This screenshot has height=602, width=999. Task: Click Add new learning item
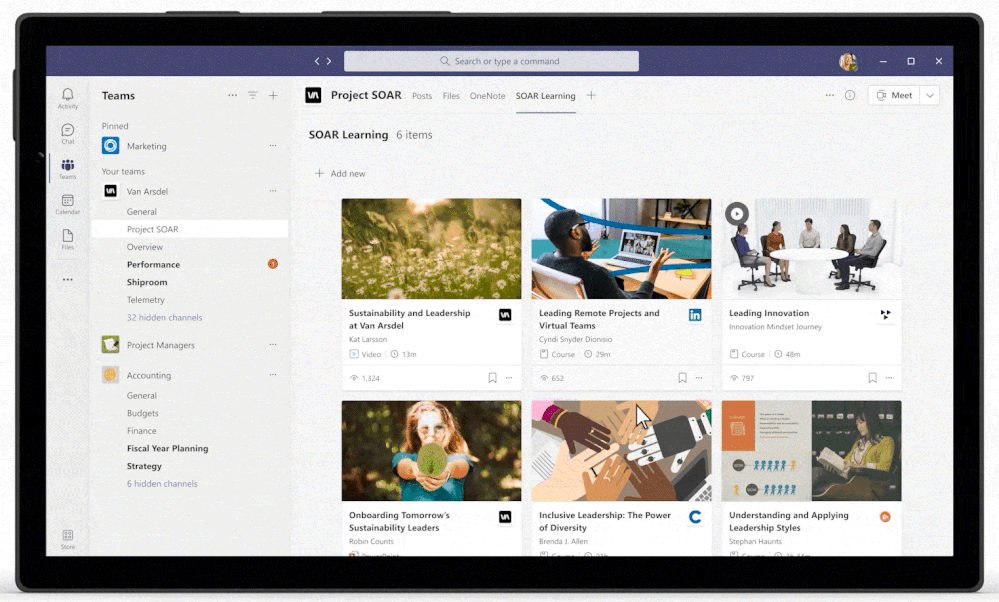(340, 173)
